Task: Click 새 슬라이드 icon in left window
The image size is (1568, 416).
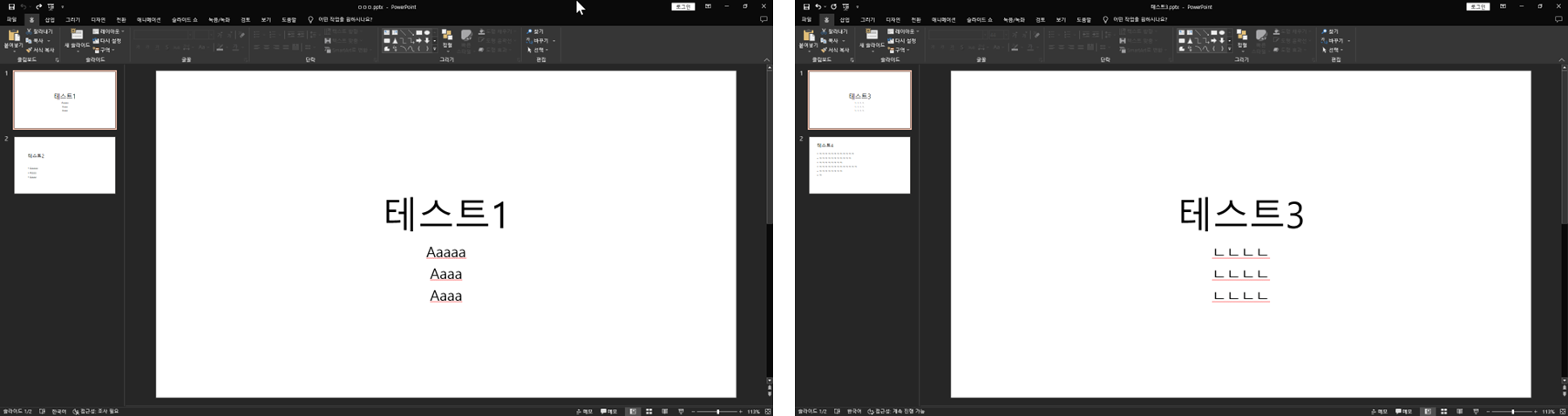Action: tap(77, 35)
